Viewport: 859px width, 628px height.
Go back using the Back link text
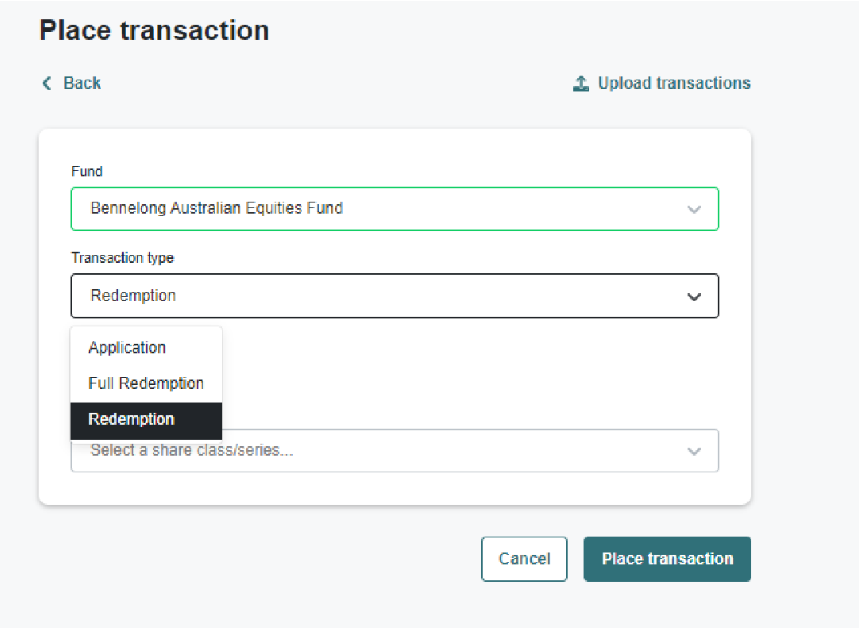pos(82,83)
